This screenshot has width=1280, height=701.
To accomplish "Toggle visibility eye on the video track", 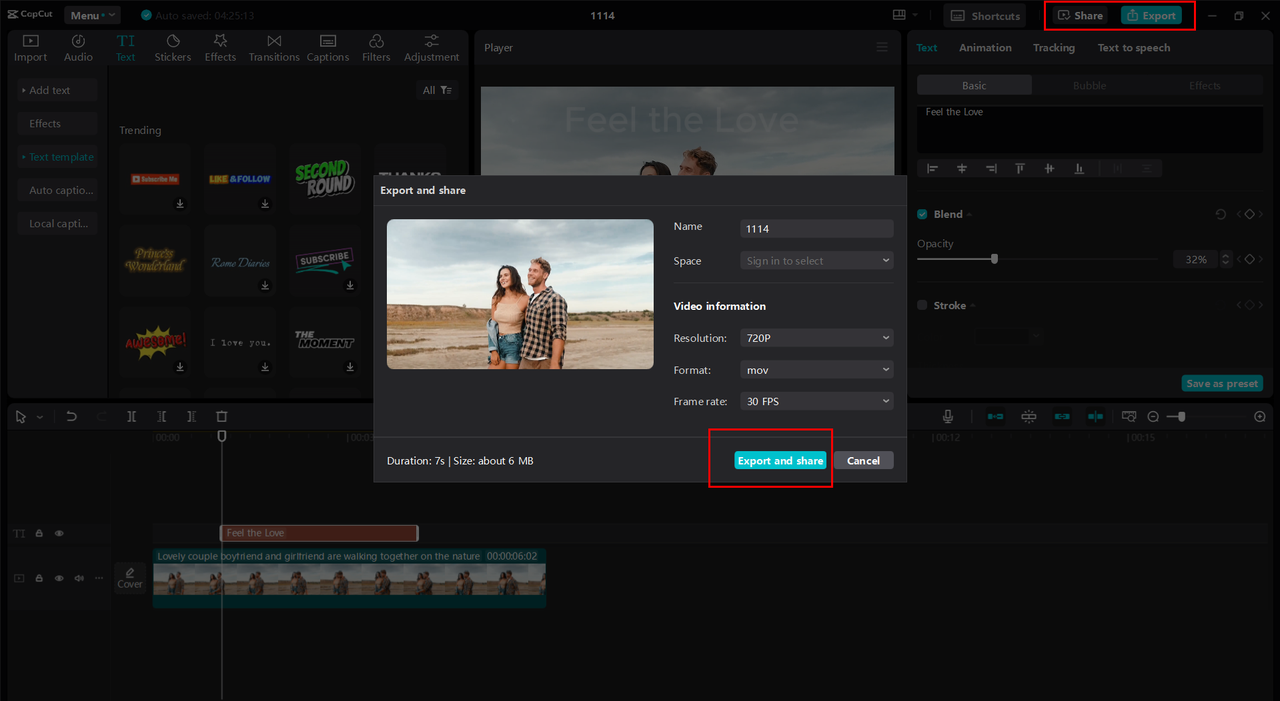I will 59,578.
